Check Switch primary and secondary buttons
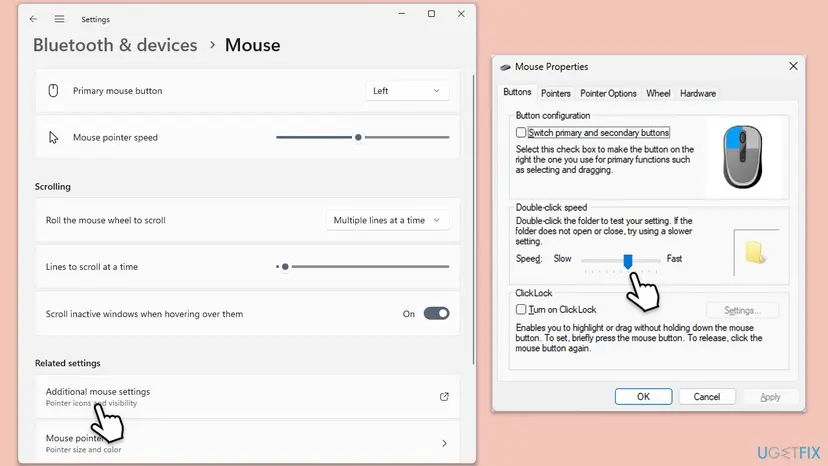The image size is (828, 466). [x=521, y=132]
